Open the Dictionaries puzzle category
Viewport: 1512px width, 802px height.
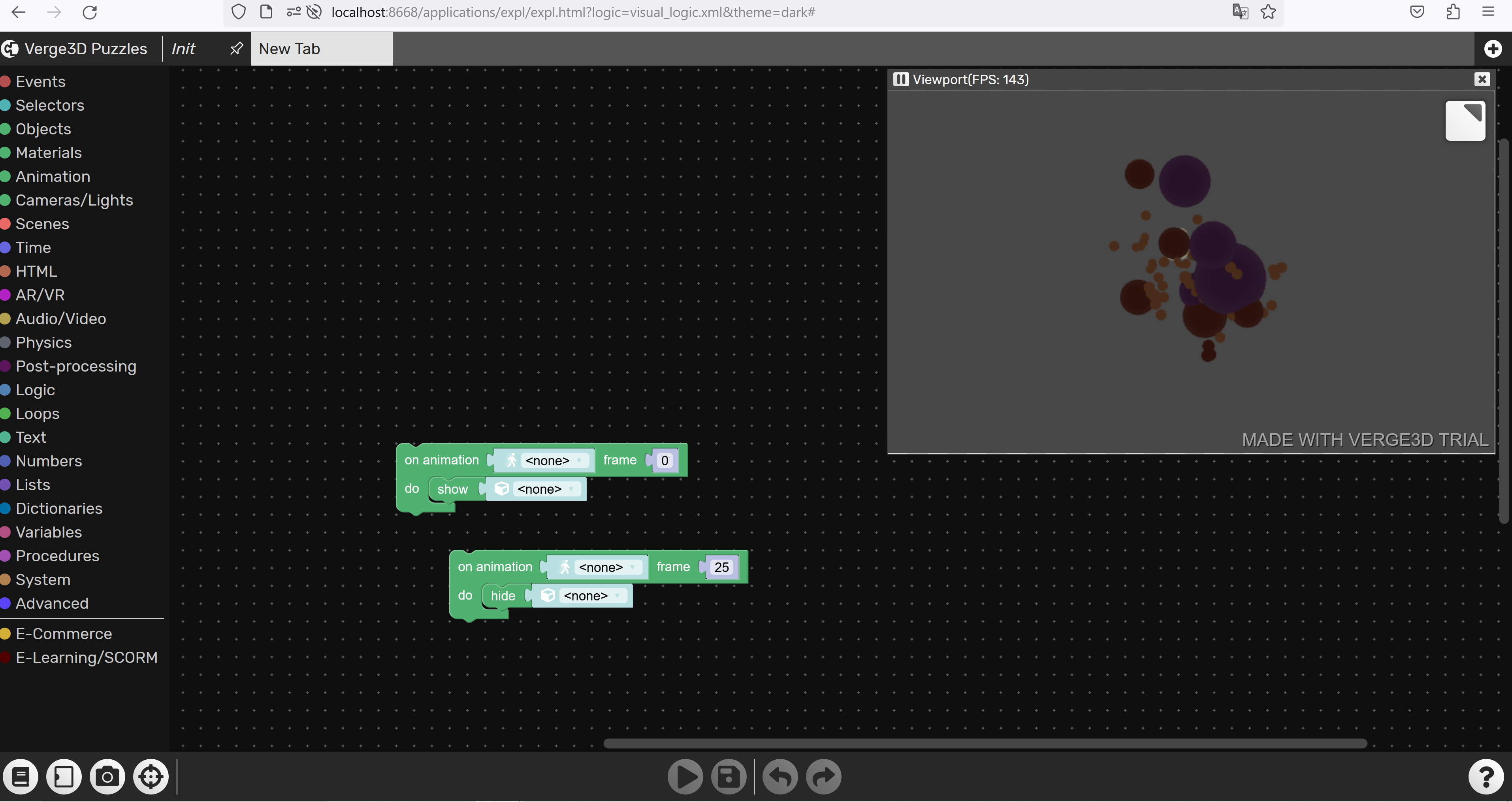pyautogui.click(x=59, y=508)
